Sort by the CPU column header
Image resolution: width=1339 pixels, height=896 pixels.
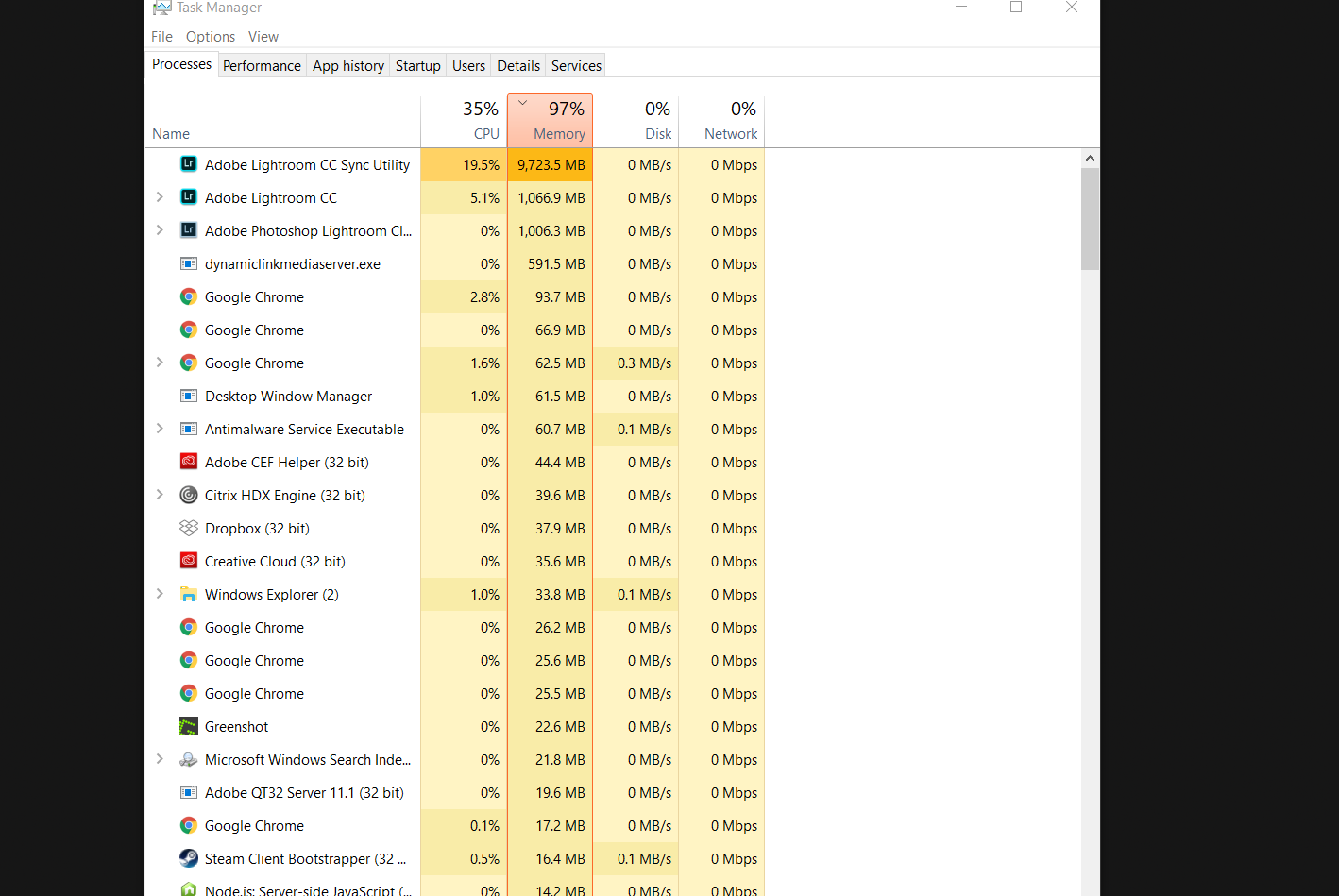[x=464, y=122]
